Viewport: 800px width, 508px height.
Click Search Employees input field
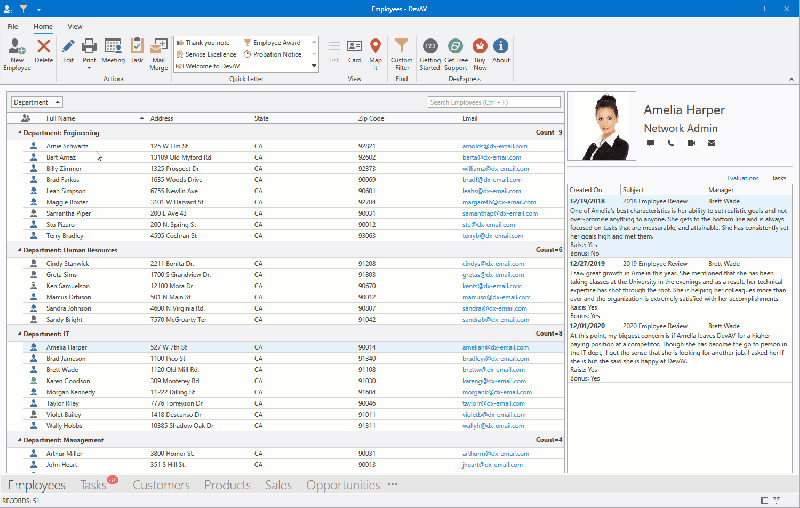click(494, 102)
